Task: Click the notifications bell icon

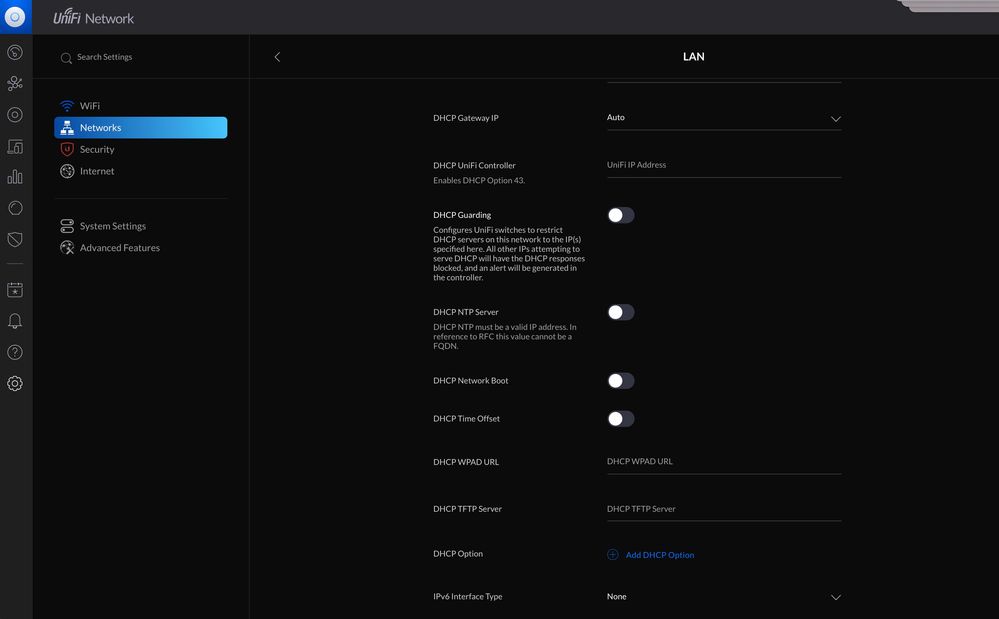Action: [15, 321]
